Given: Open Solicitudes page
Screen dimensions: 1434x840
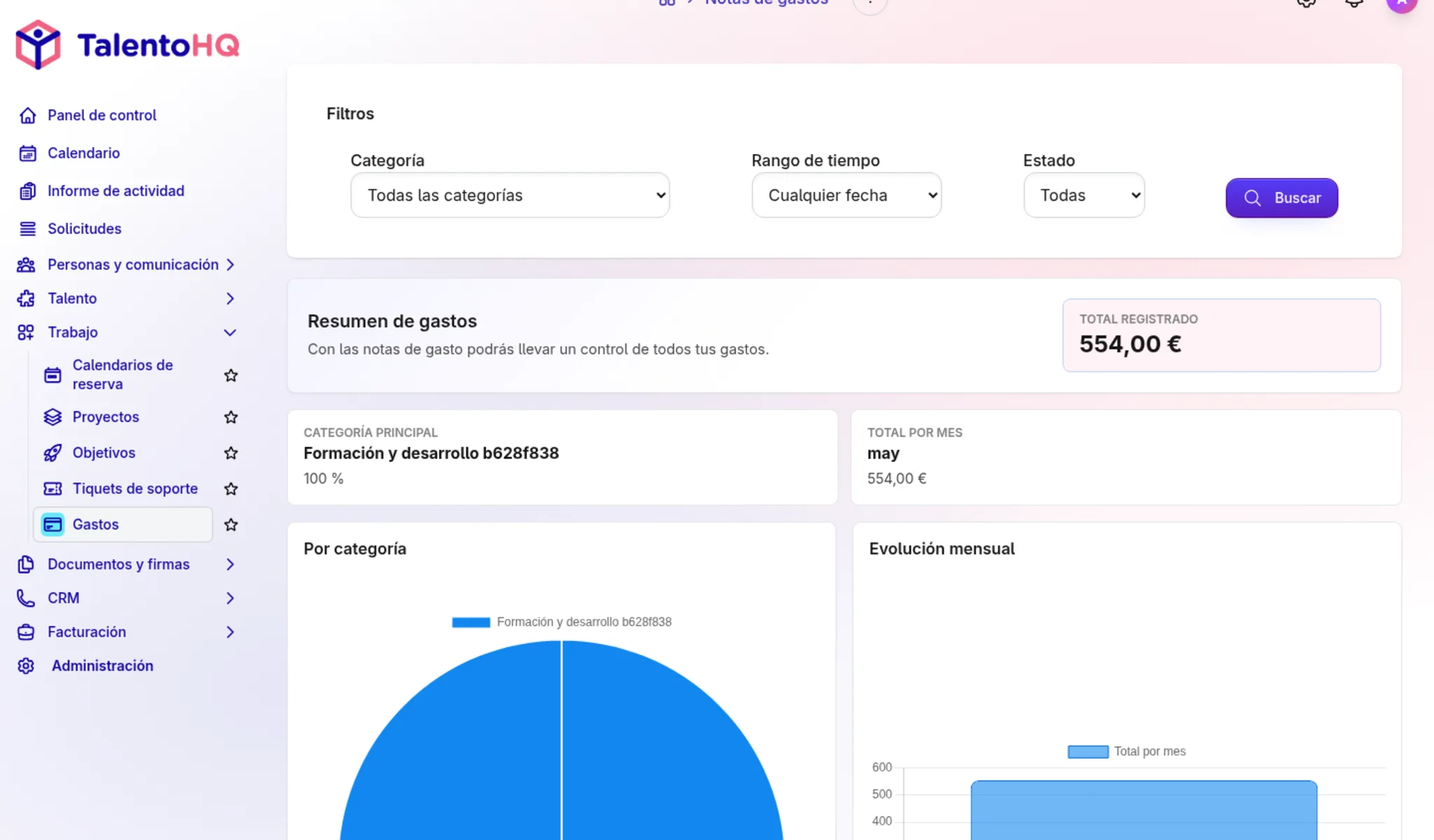Looking at the screenshot, I should click(x=85, y=229).
